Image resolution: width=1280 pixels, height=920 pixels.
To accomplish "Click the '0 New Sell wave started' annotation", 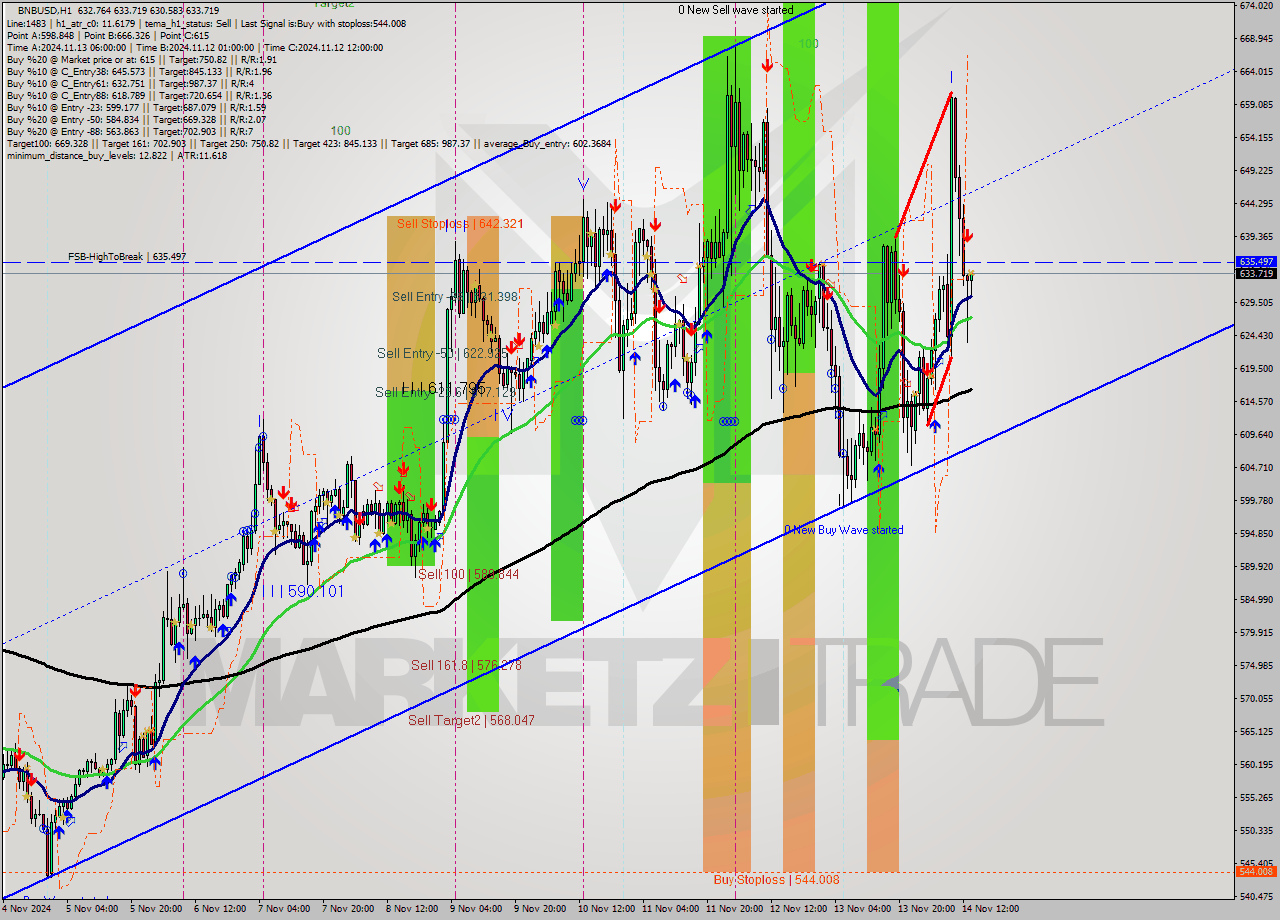I will tap(735, 10).
